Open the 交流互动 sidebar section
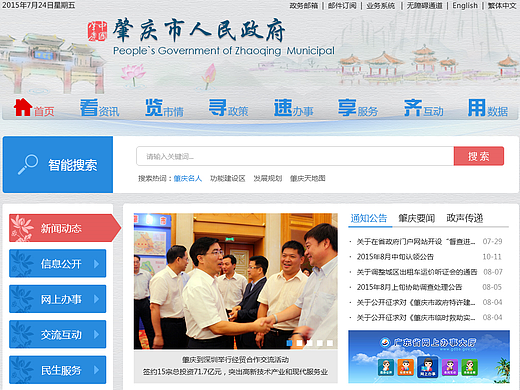The height and width of the screenshot is (390, 520). [x=57, y=334]
